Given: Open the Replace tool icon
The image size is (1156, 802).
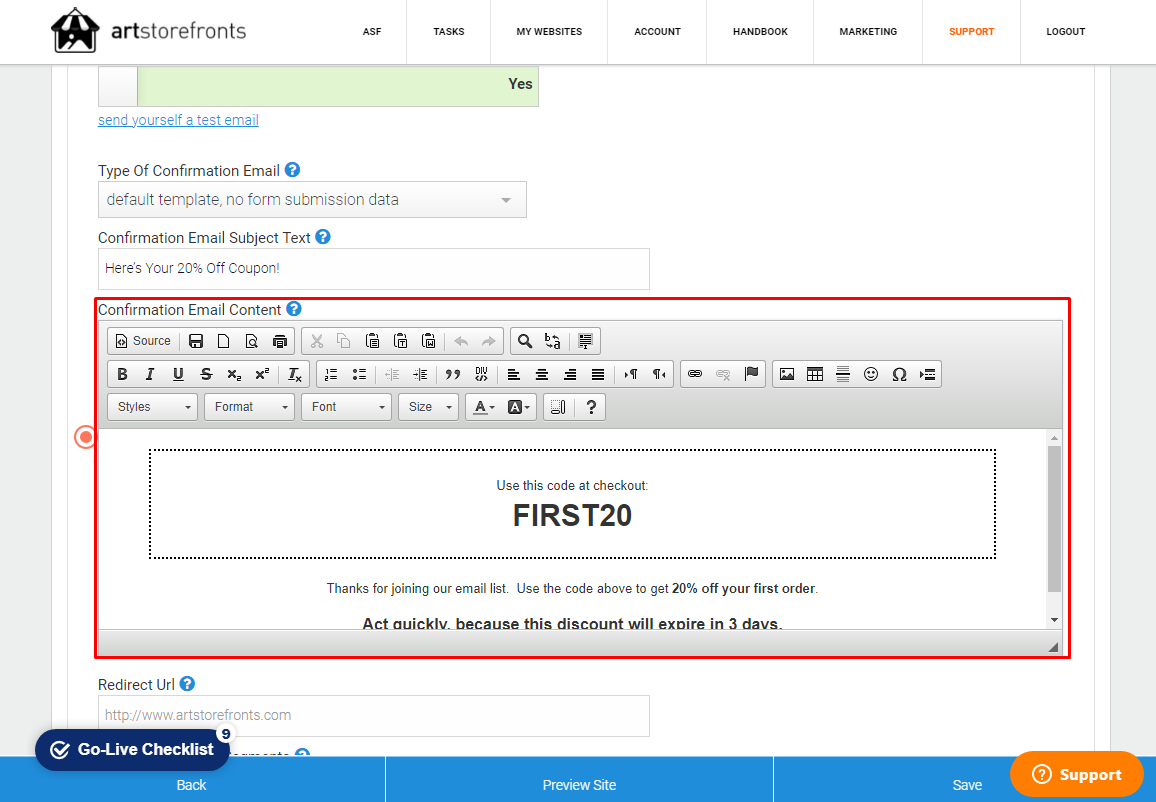Looking at the screenshot, I should [x=552, y=341].
